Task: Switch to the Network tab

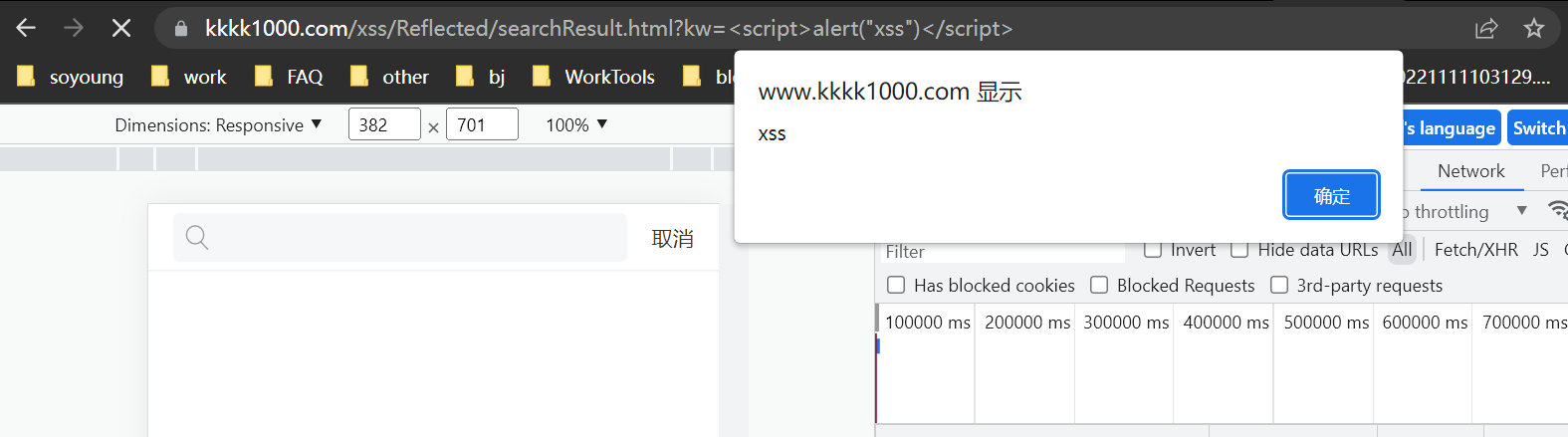Action: pyautogui.click(x=1470, y=171)
